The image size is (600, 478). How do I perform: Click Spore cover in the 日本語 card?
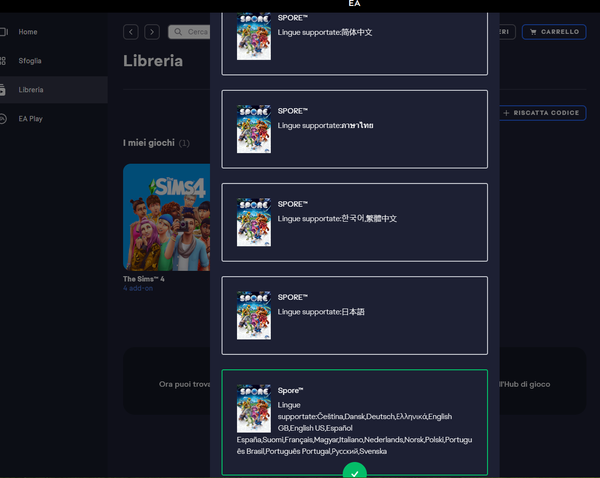click(254, 315)
